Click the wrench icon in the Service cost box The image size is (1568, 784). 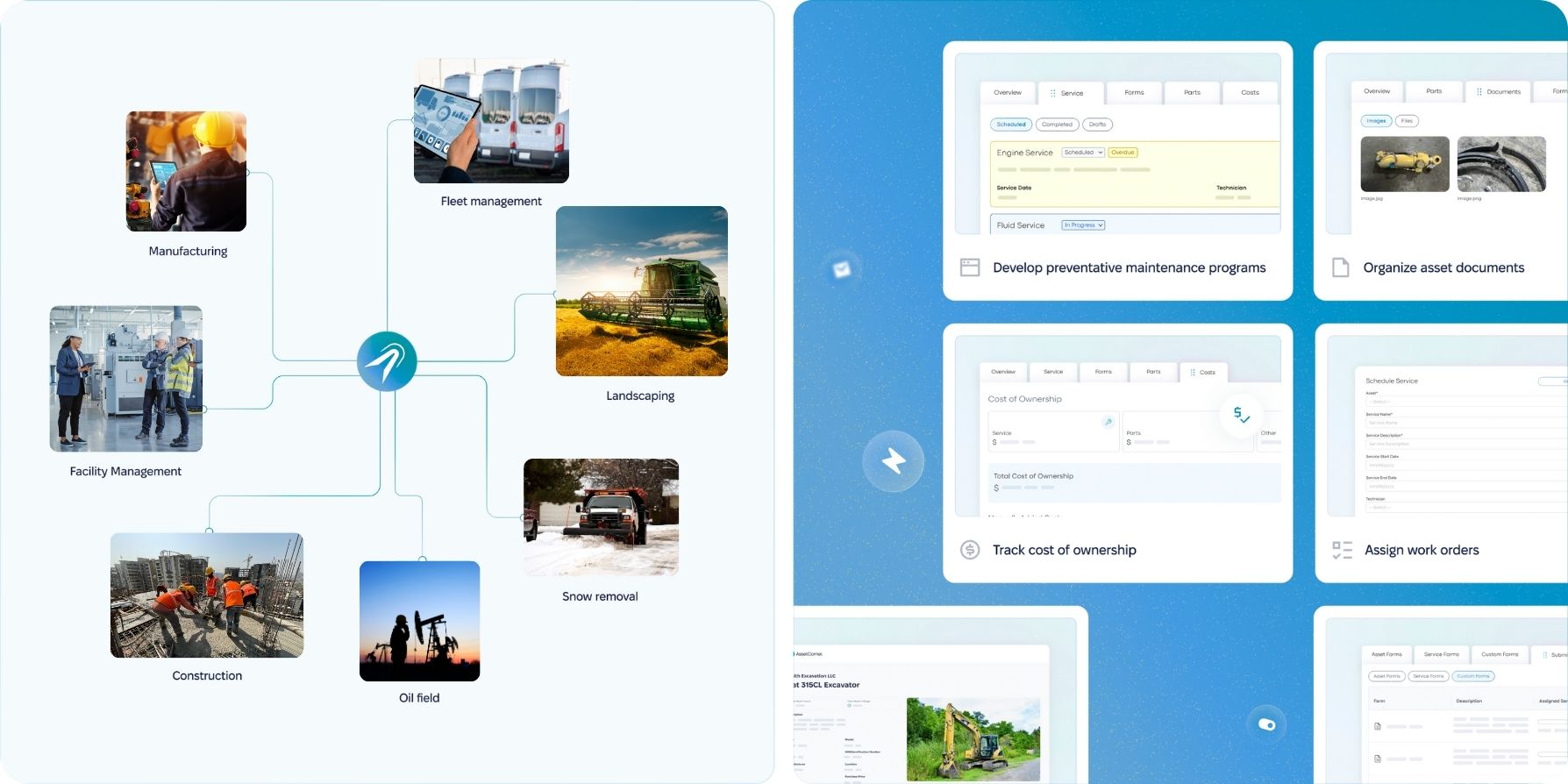click(x=1108, y=422)
